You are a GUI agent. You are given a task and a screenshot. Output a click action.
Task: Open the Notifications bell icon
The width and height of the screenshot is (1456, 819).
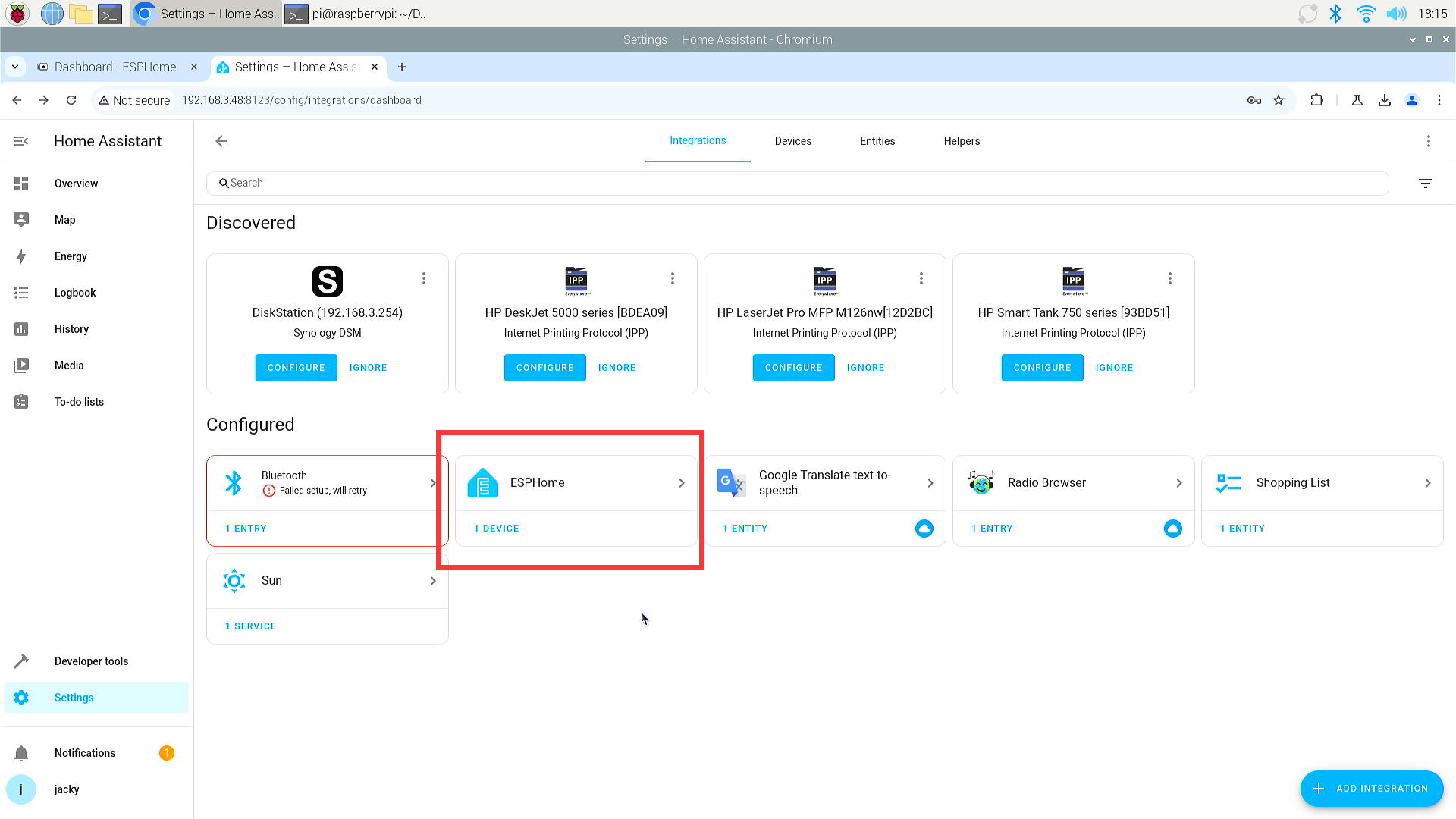click(x=21, y=753)
